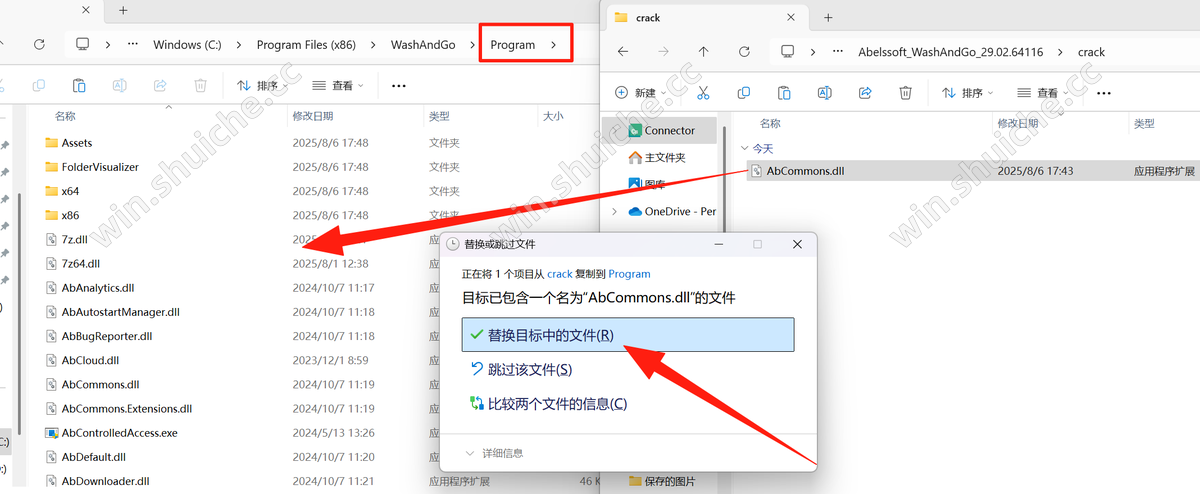The height and width of the screenshot is (494, 1200).
Task: Click Paste icon in Program window toolbar
Action: click(x=78, y=86)
